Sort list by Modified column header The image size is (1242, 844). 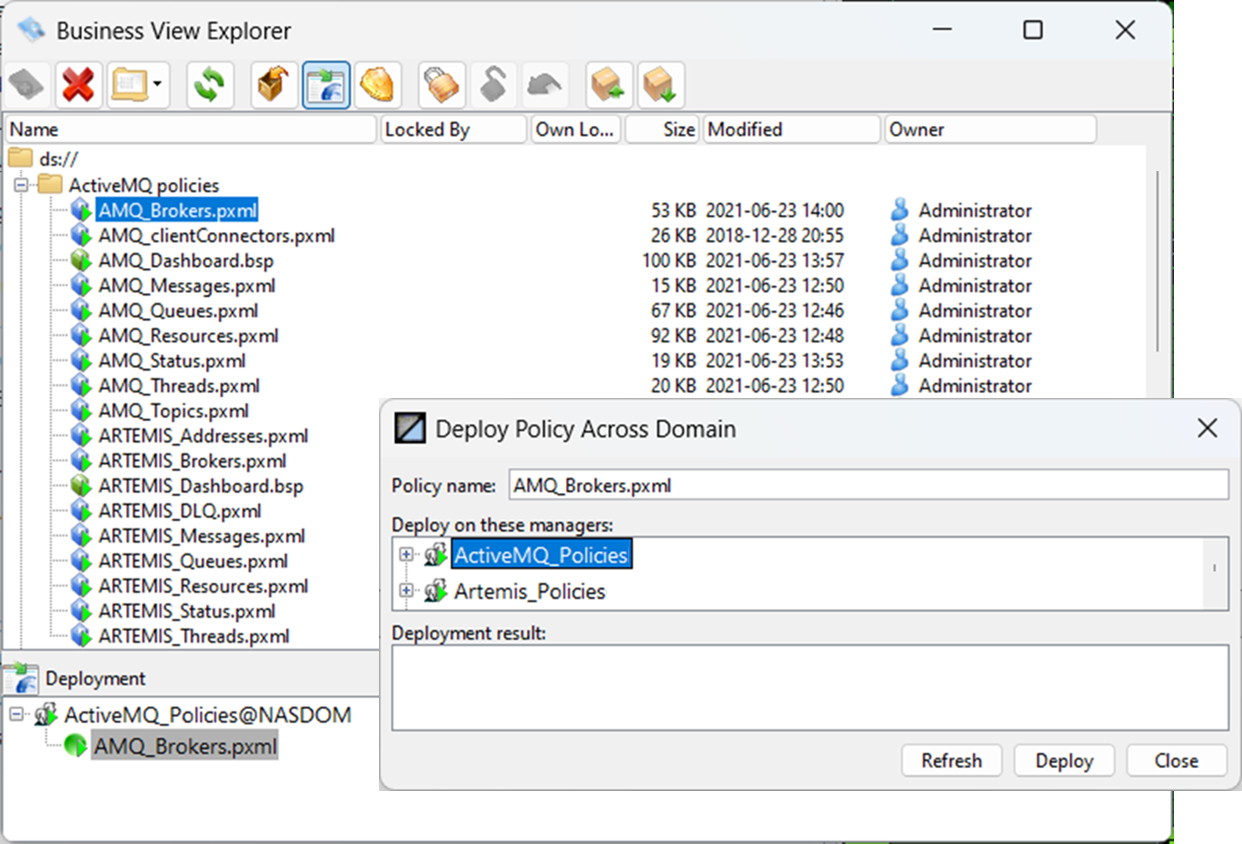tap(792, 129)
